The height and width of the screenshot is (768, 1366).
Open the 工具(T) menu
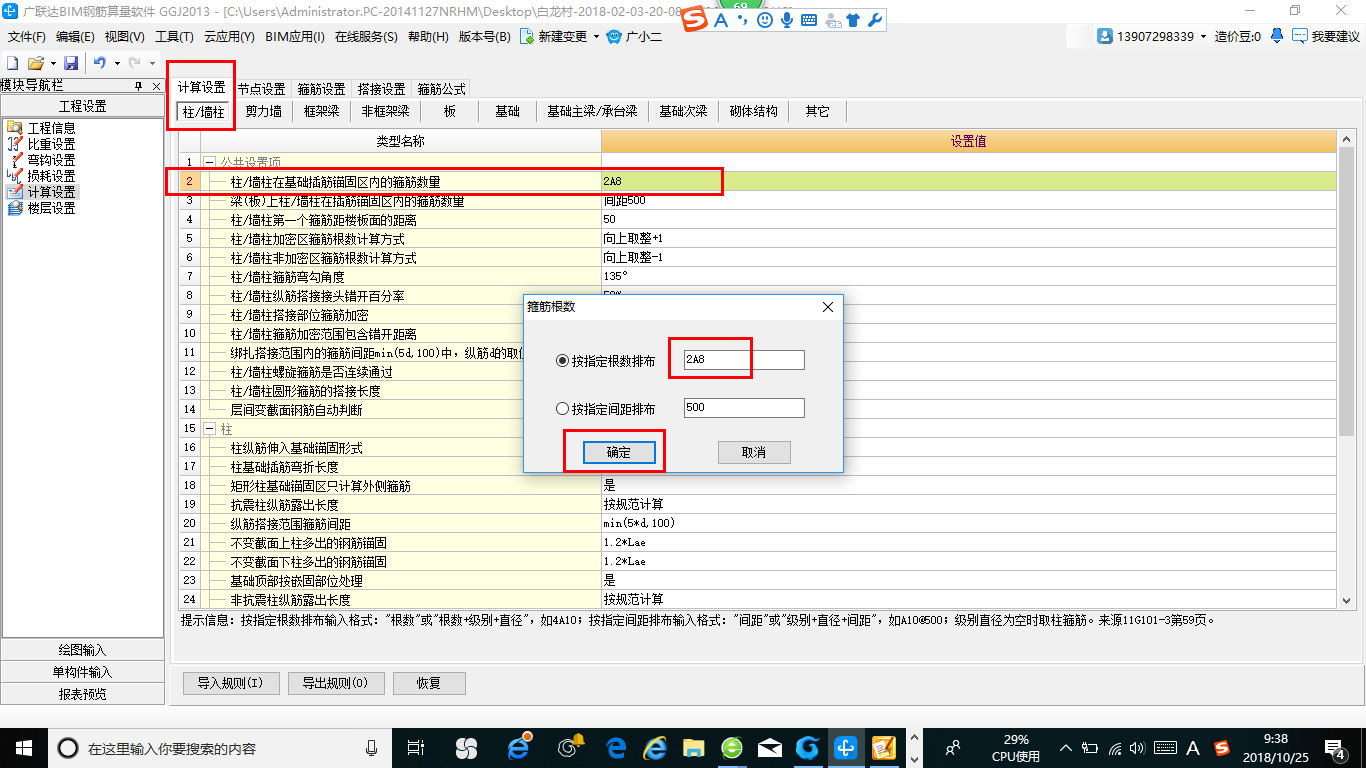[174, 37]
